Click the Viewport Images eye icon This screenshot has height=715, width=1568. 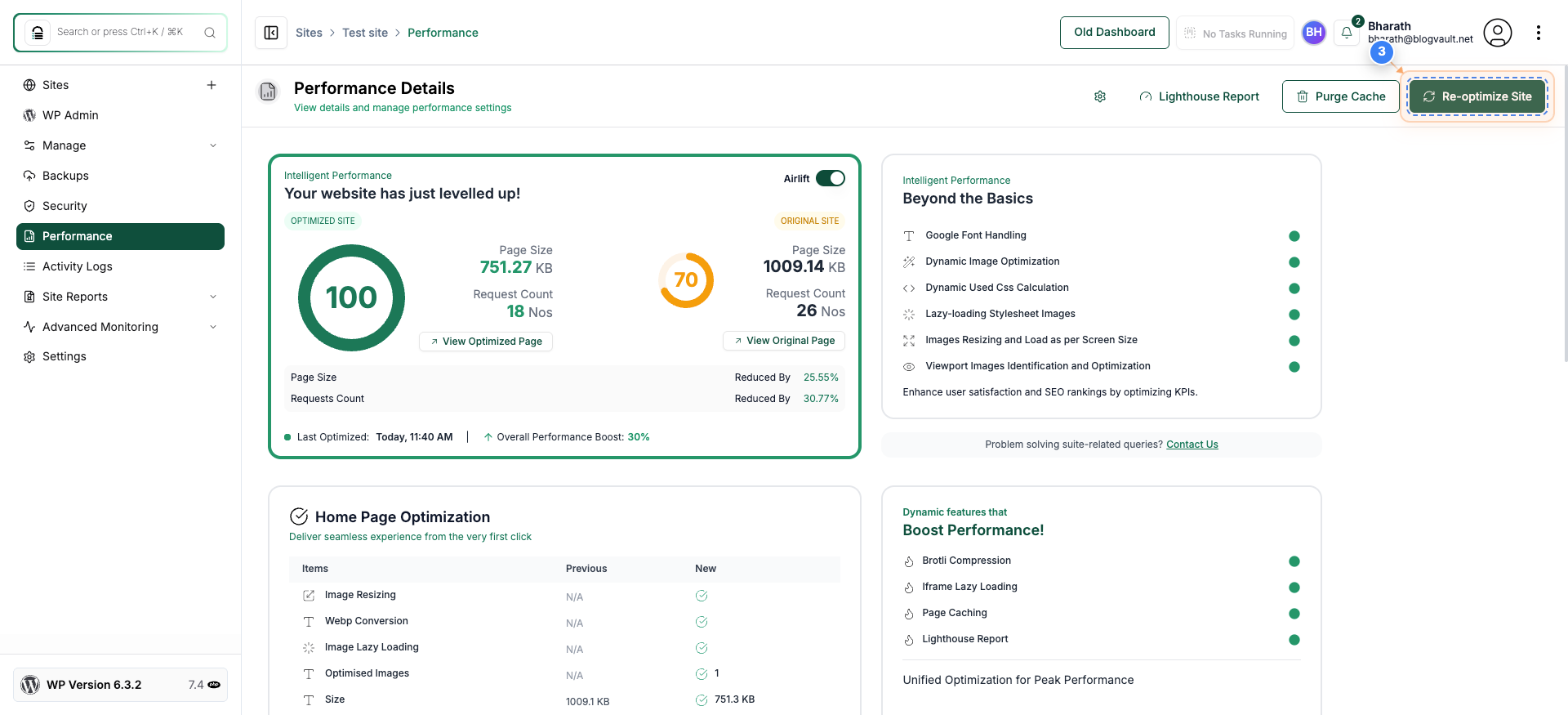click(x=909, y=367)
